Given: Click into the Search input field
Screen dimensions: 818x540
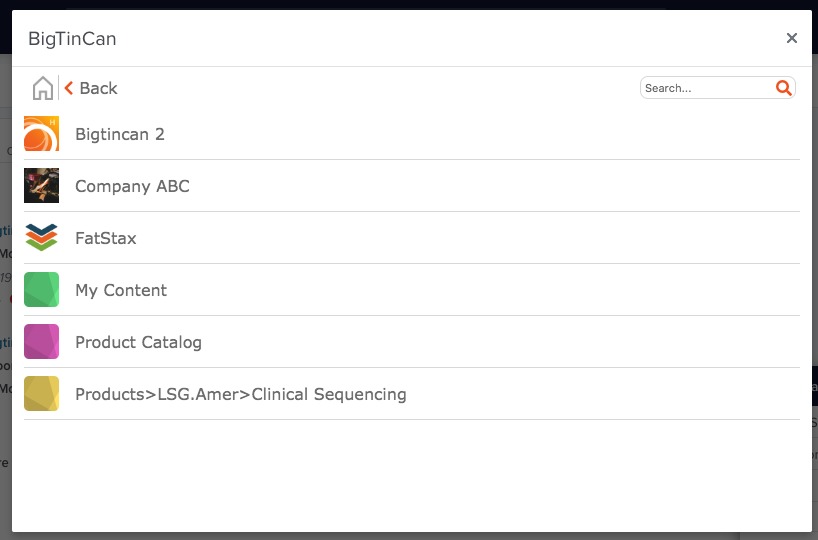Looking at the screenshot, I should (706, 88).
